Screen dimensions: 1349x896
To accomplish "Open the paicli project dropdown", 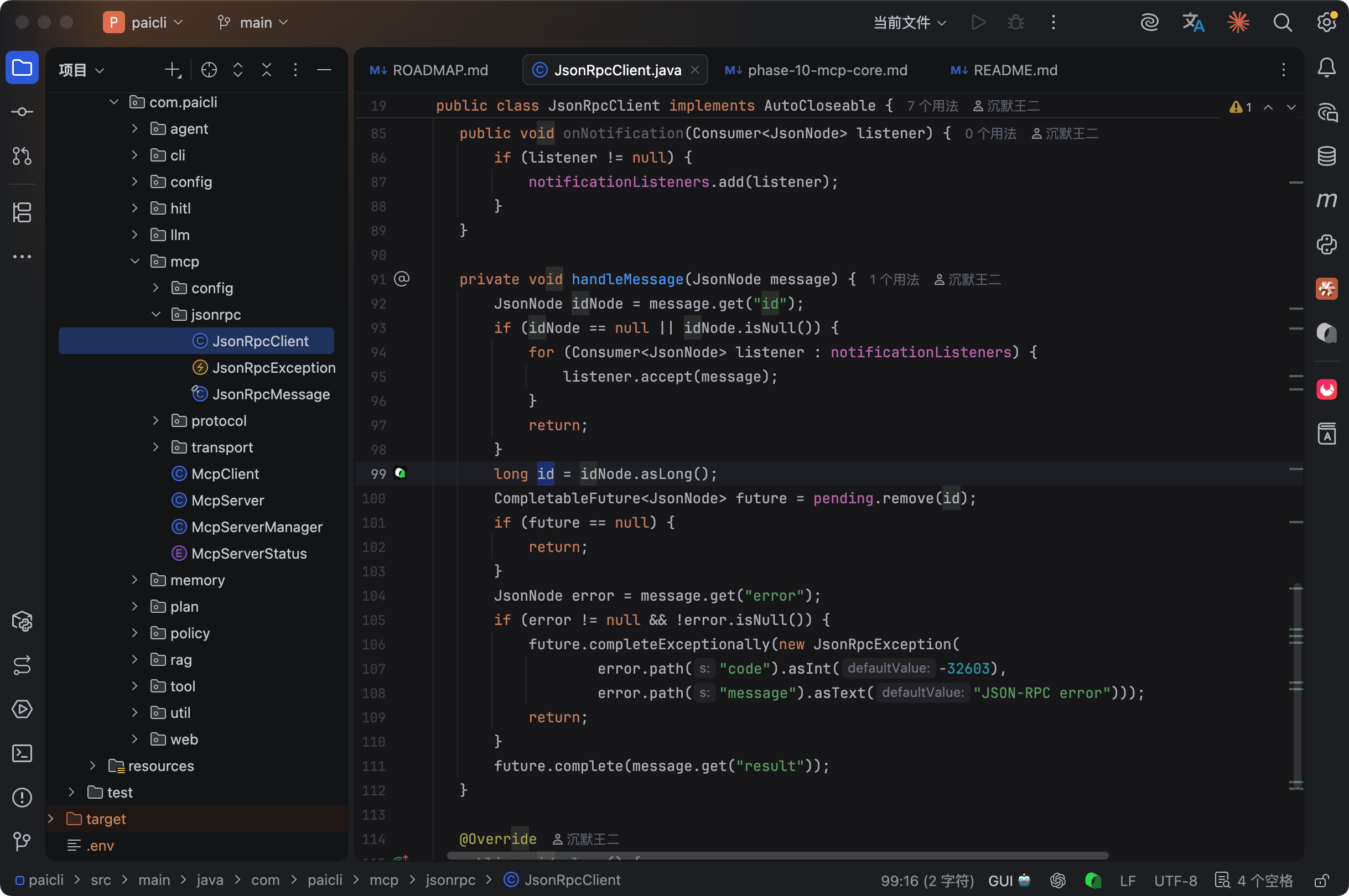I will click(x=144, y=22).
